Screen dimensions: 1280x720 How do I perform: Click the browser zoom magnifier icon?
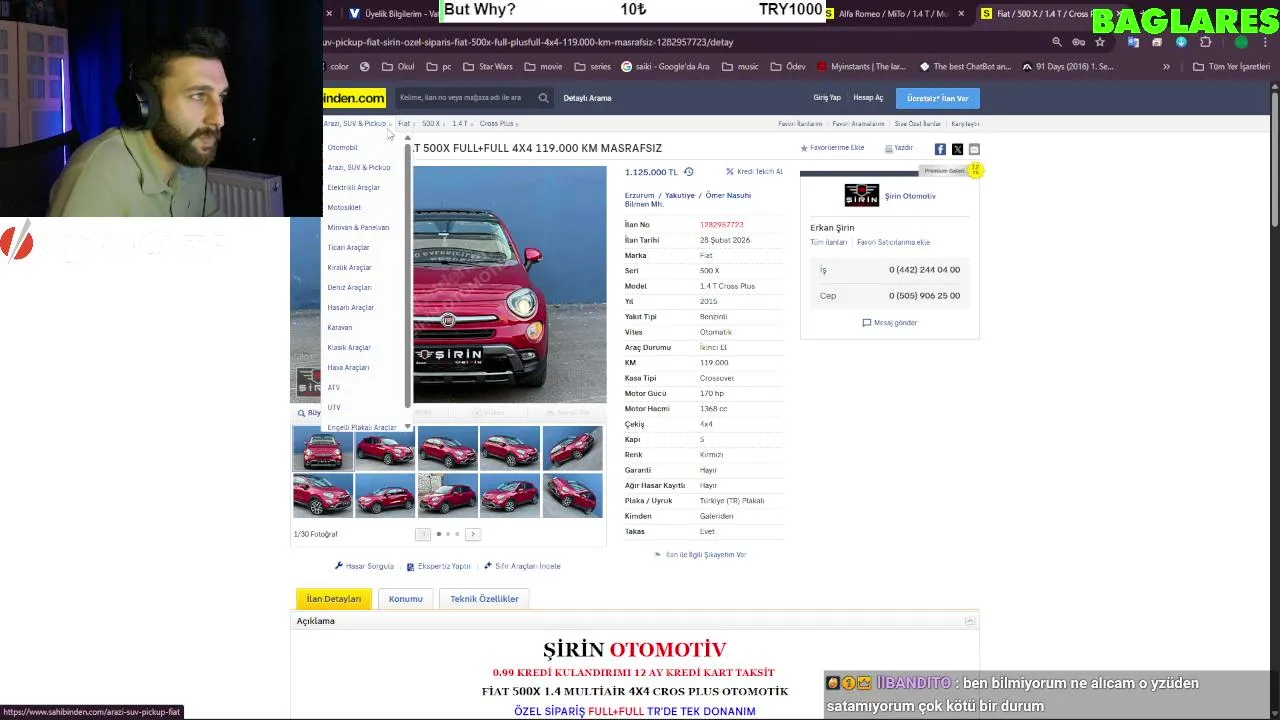(1057, 42)
